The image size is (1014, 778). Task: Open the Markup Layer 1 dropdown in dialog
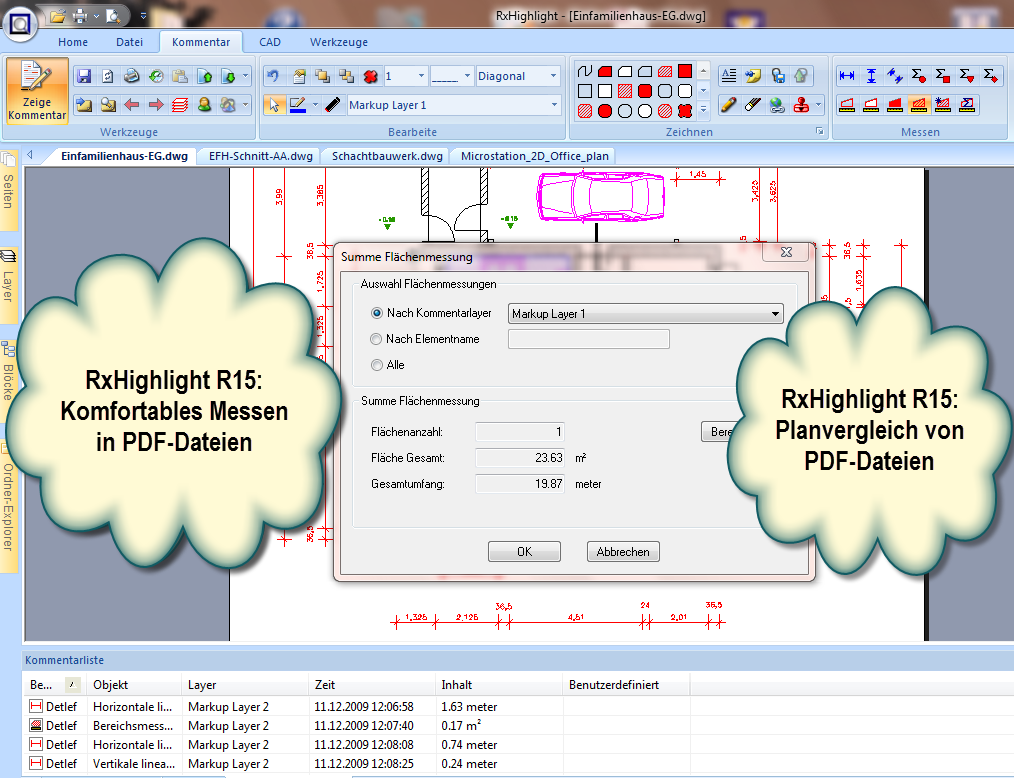tap(645, 314)
